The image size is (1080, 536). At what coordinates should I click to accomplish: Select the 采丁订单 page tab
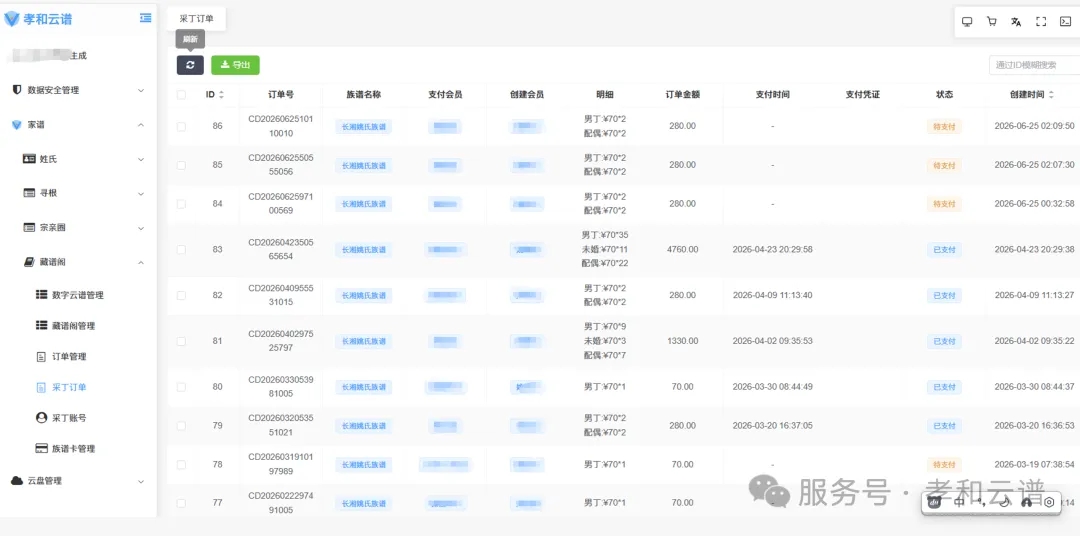coord(196,19)
